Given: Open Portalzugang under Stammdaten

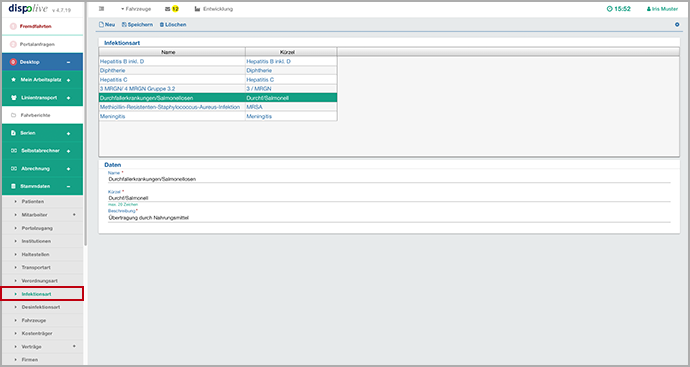Looking at the screenshot, I should point(42,228).
